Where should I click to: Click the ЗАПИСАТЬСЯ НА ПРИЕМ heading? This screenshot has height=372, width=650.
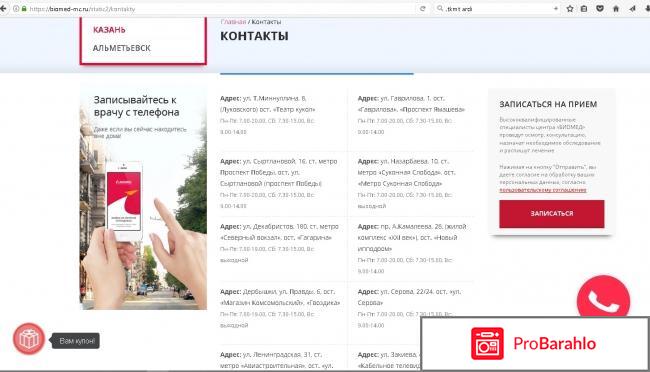point(548,105)
